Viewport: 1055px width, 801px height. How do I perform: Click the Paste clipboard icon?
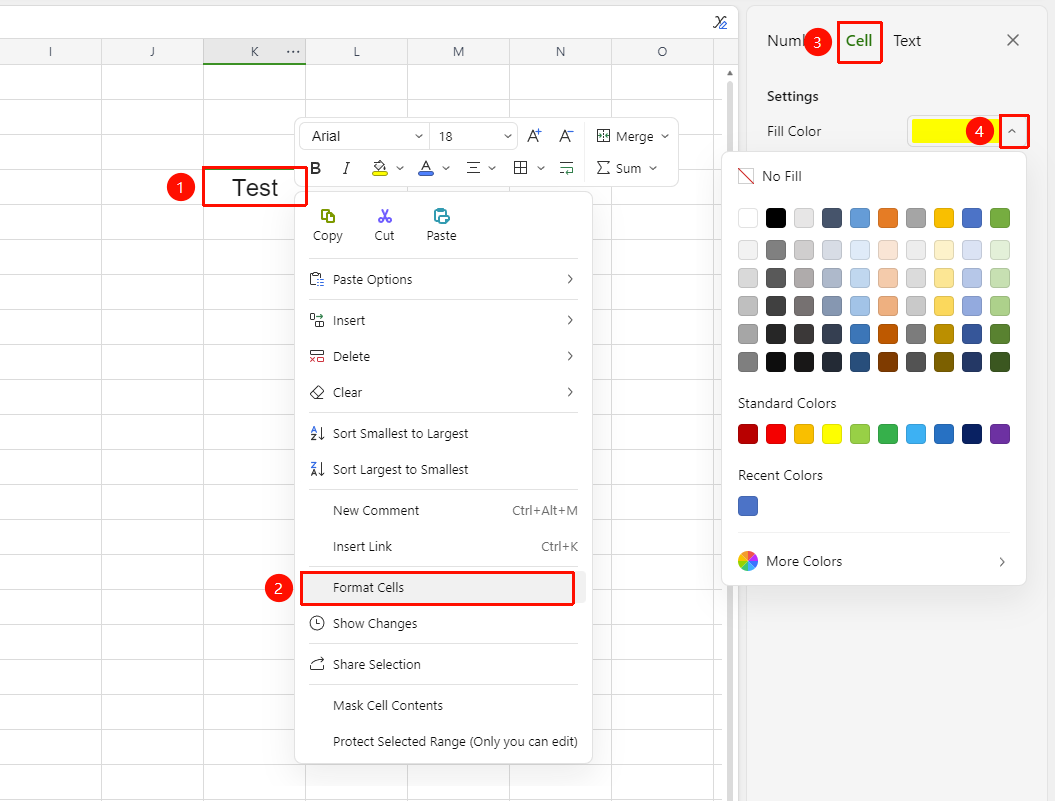point(441,216)
